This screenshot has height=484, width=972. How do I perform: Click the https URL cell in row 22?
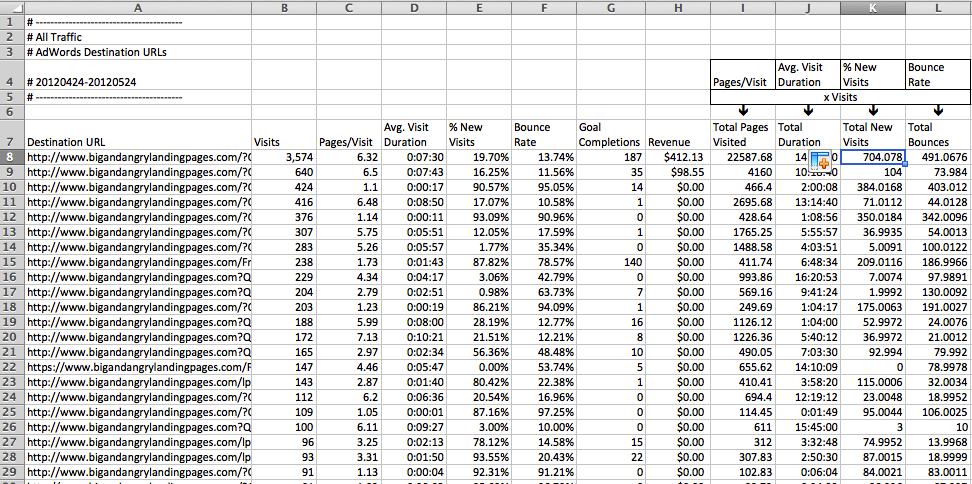tap(138, 367)
